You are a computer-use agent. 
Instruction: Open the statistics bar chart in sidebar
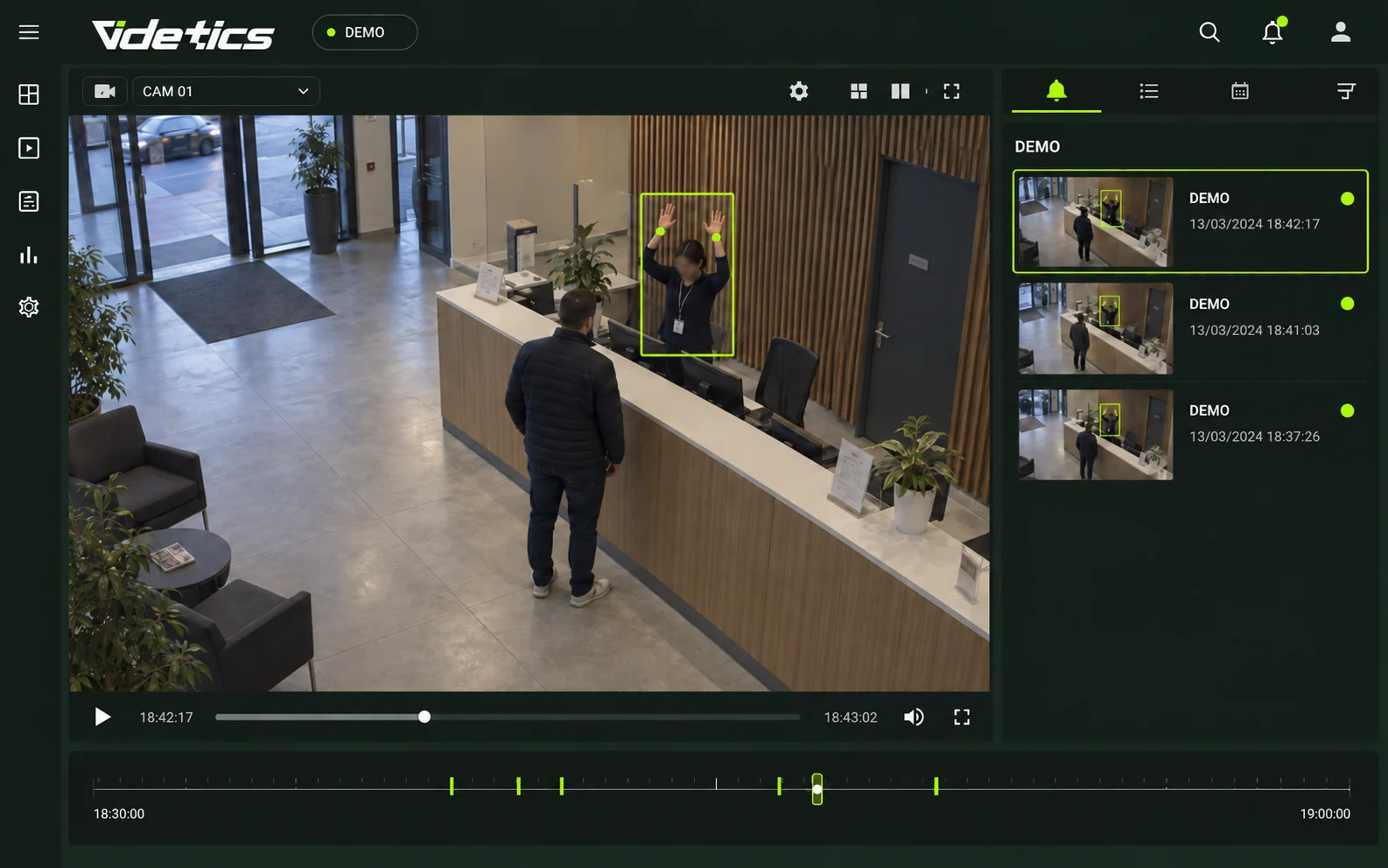(x=29, y=255)
